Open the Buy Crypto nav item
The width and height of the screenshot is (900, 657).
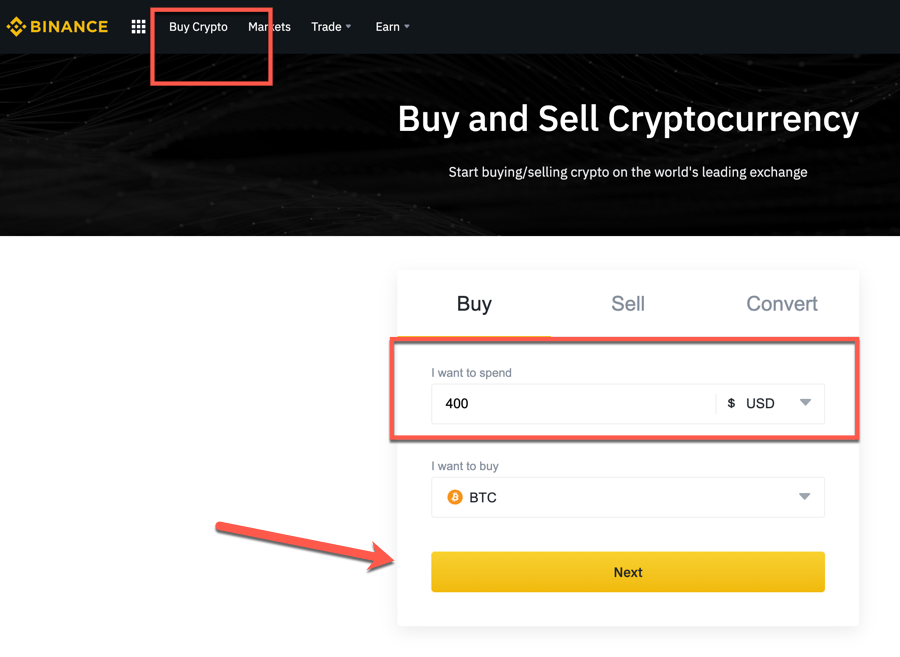198,27
